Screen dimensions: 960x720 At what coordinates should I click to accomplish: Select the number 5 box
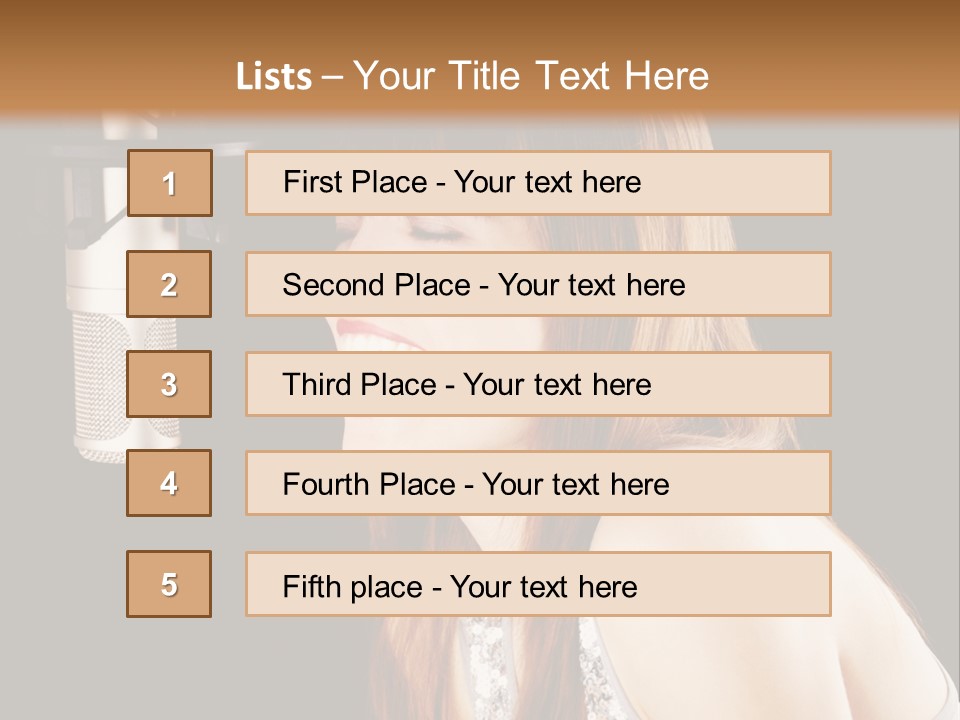[169, 584]
